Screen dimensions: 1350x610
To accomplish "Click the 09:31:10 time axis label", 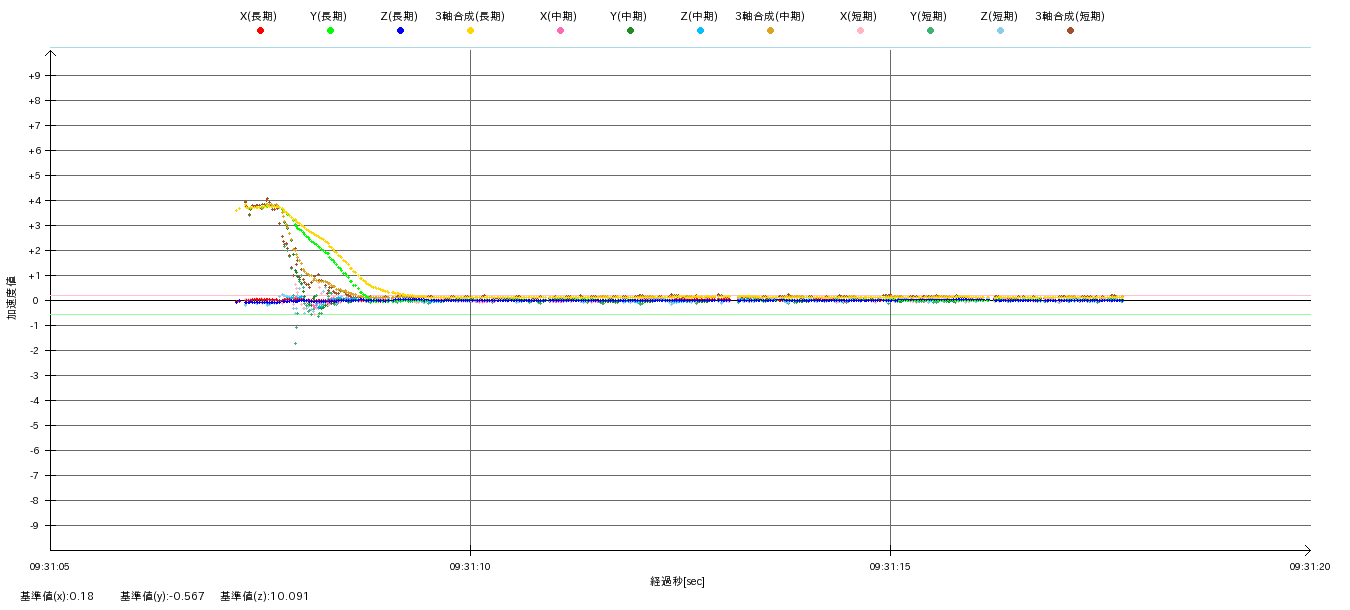I will coord(470,566).
